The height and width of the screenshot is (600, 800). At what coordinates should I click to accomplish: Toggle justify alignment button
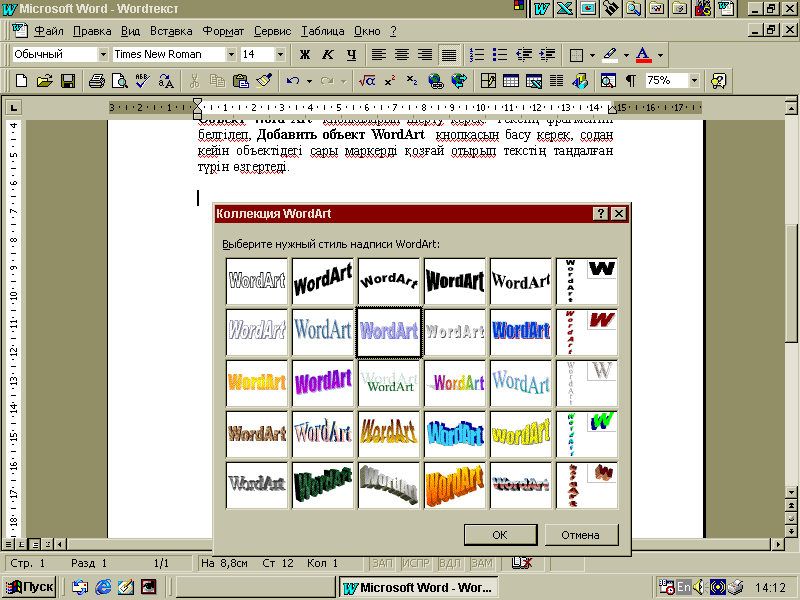coord(449,54)
